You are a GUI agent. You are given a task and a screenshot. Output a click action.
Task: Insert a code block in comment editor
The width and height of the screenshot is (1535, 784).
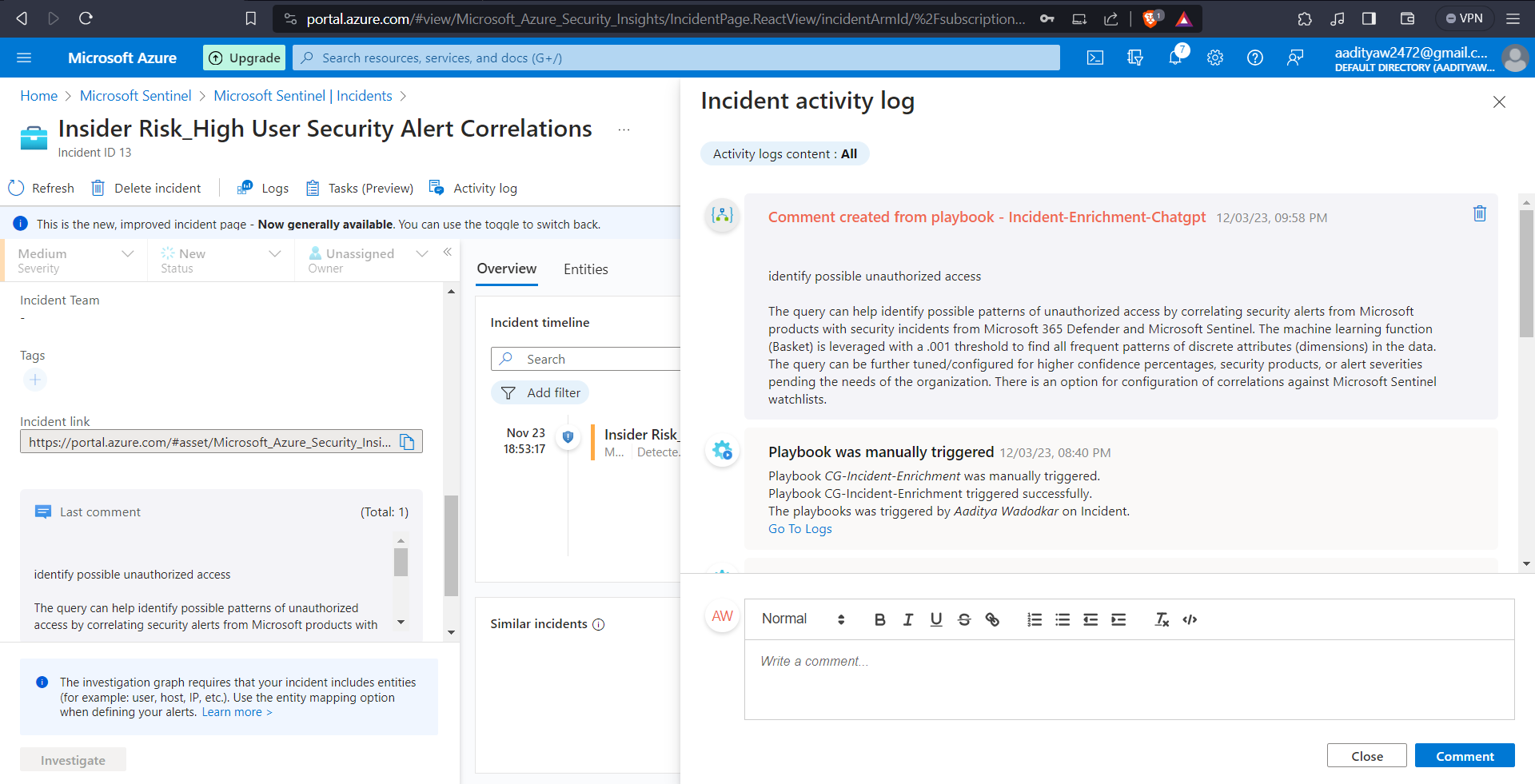(1190, 619)
